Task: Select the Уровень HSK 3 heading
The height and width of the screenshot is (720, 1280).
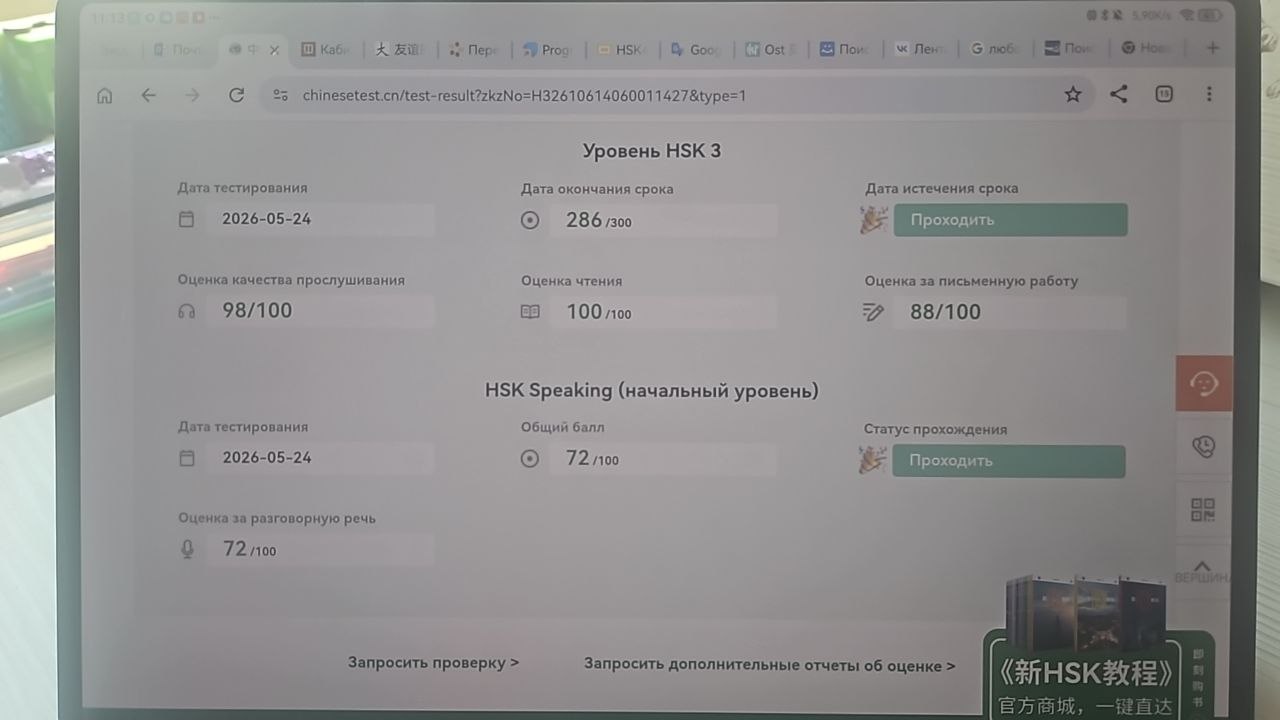Action: click(652, 151)
